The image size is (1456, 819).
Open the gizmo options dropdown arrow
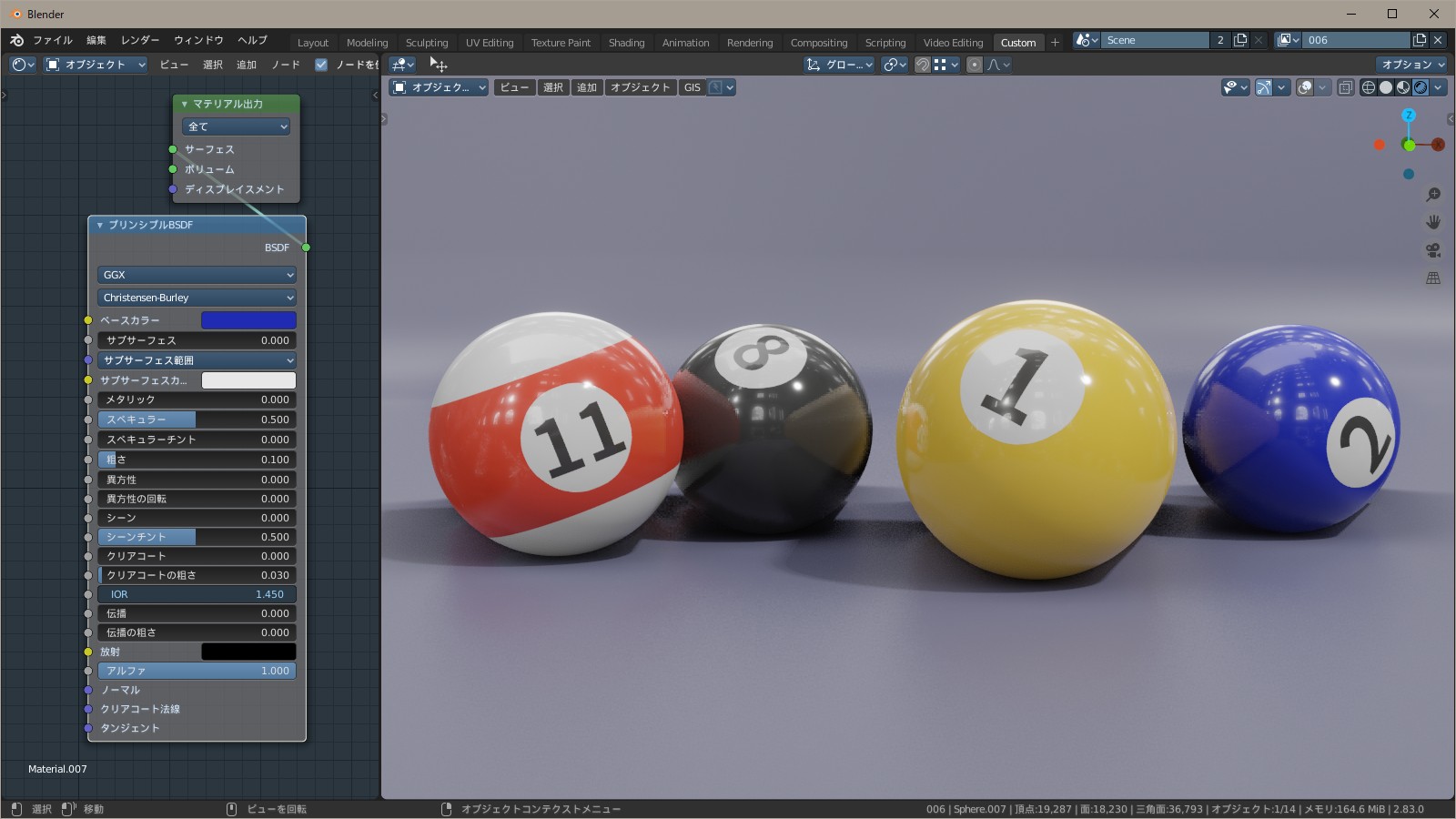pos(1281,87)
